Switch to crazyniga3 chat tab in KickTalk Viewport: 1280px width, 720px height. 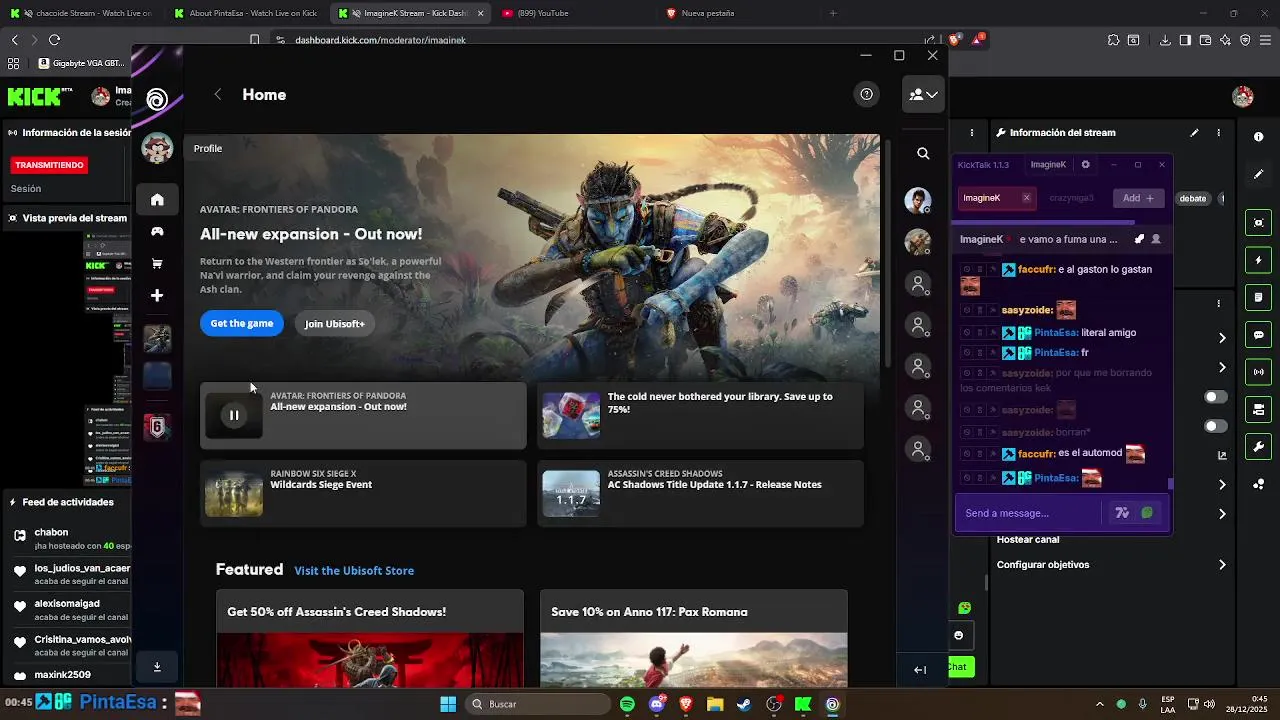1071,198
